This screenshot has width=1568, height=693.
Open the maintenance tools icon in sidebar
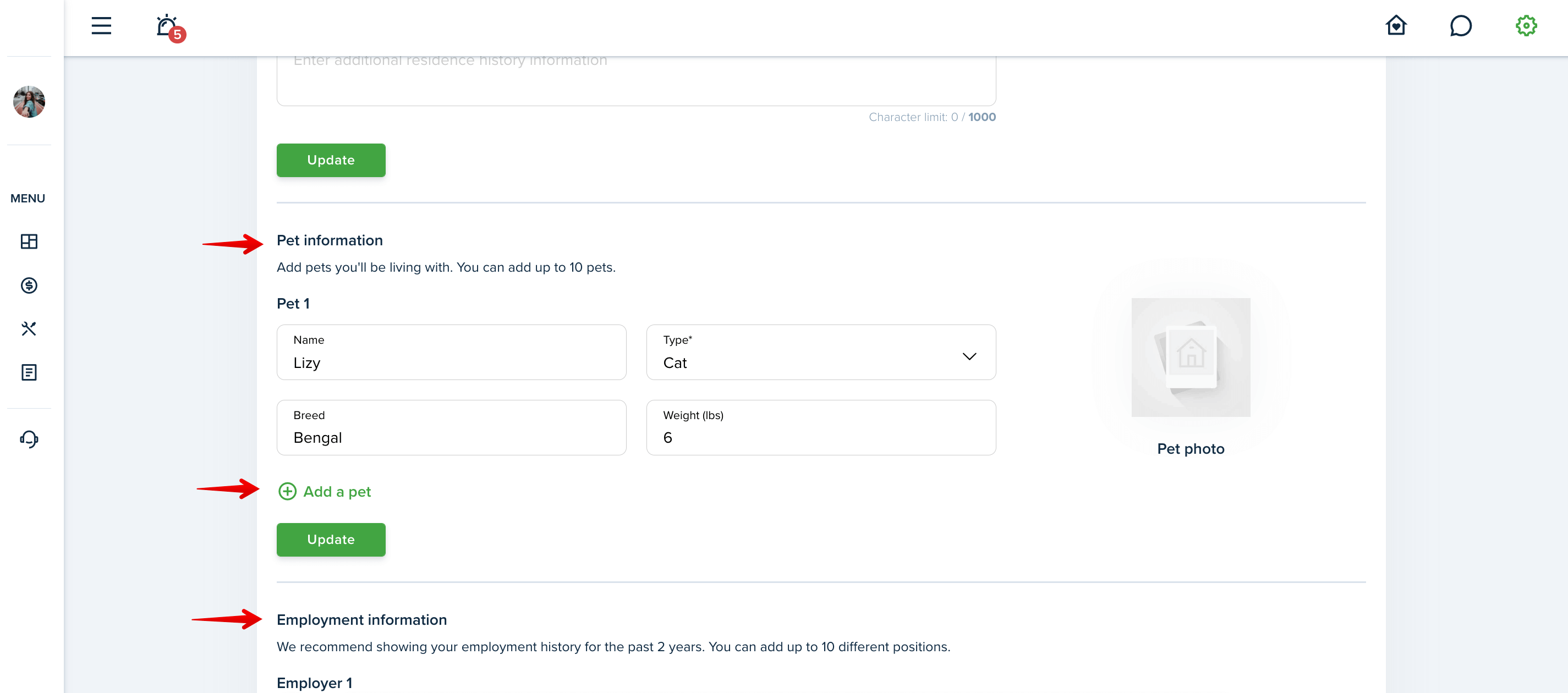pos(29,329)
